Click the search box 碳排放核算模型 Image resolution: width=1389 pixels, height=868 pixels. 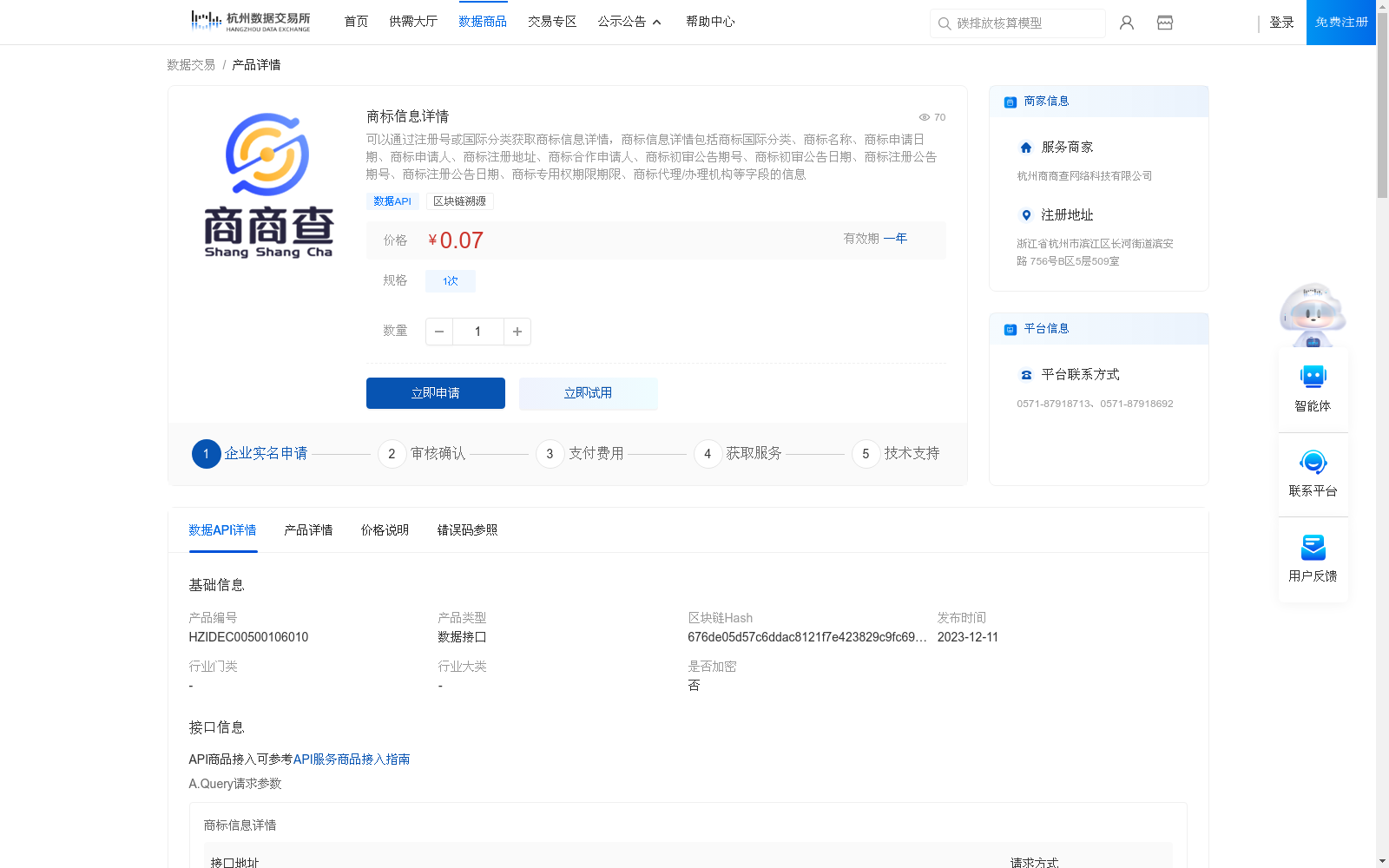1017,23
